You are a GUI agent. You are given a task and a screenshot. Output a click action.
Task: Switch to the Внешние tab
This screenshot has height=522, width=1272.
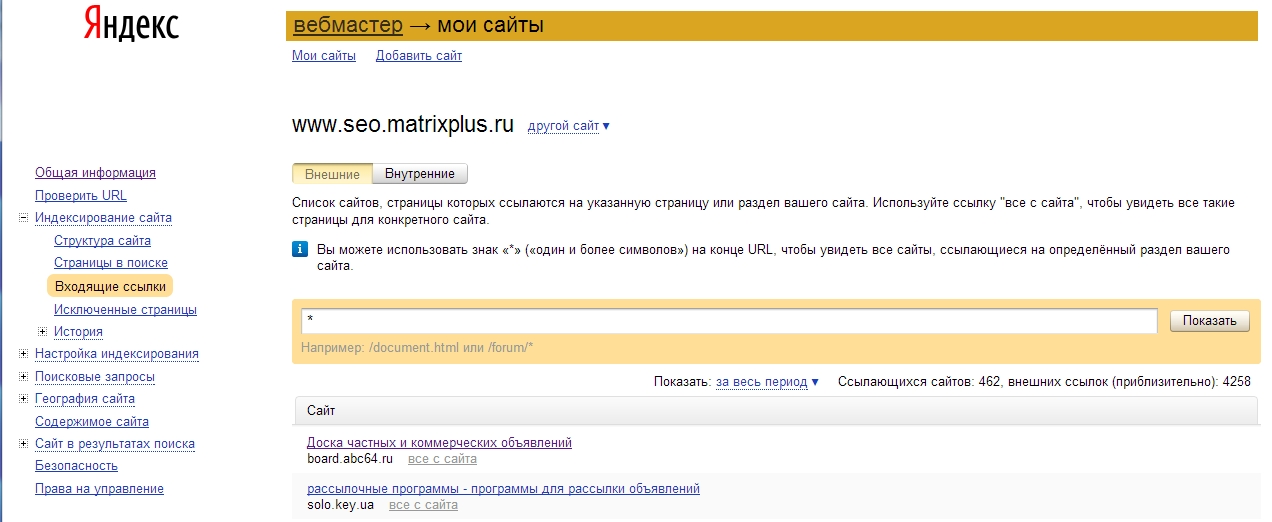point(332,174)
